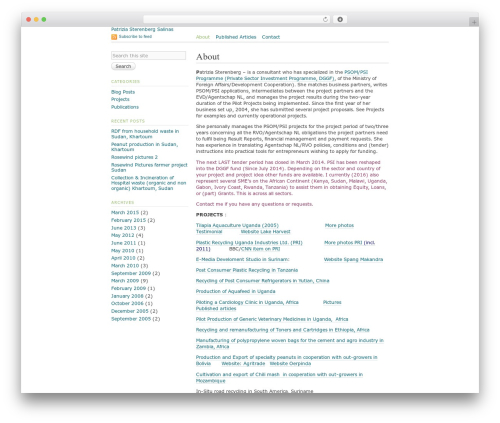Click the Search this site field

[x=148, y=56]
